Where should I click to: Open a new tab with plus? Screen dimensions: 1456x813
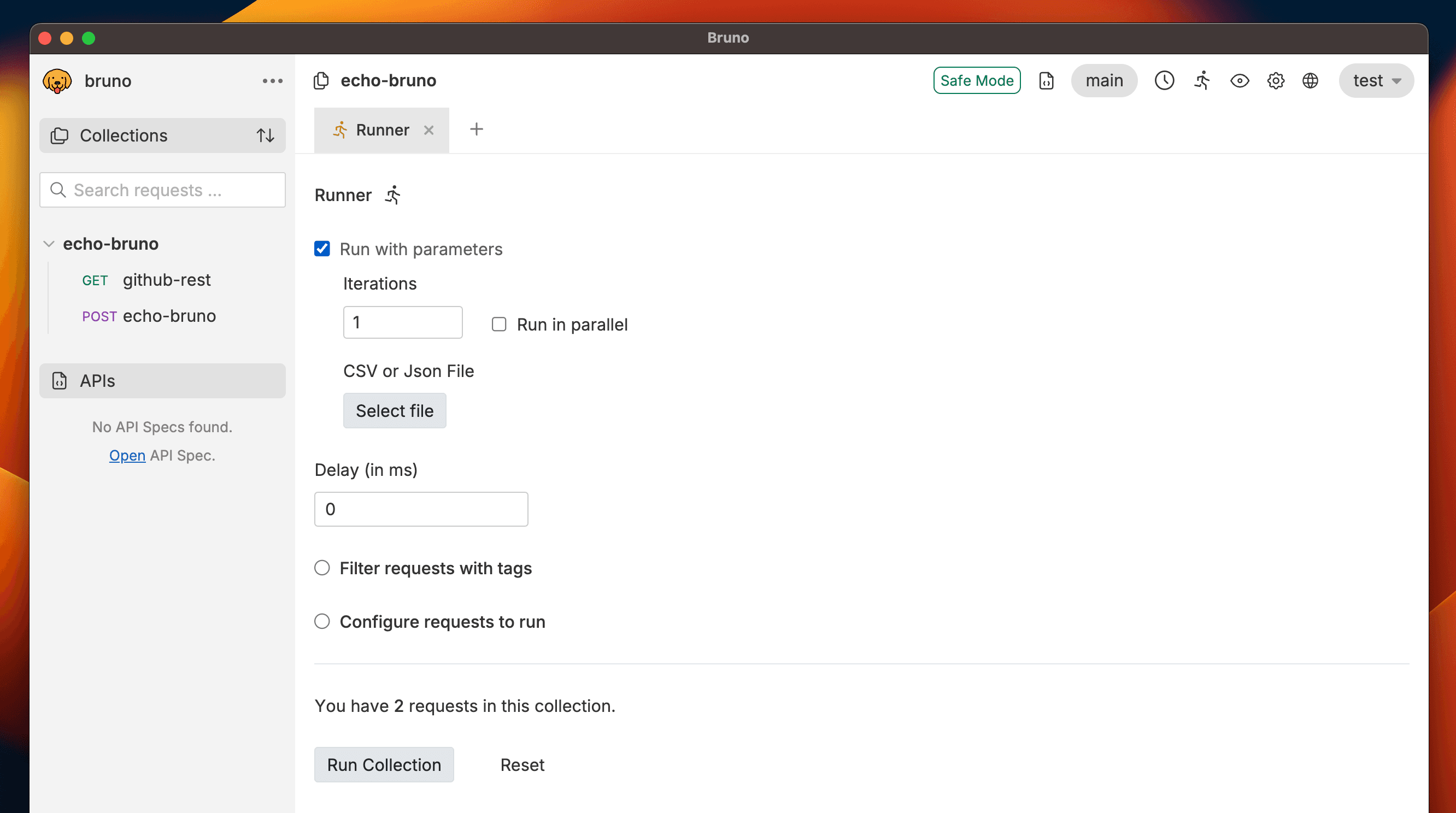pyautogui.click(x=477, y=129)
